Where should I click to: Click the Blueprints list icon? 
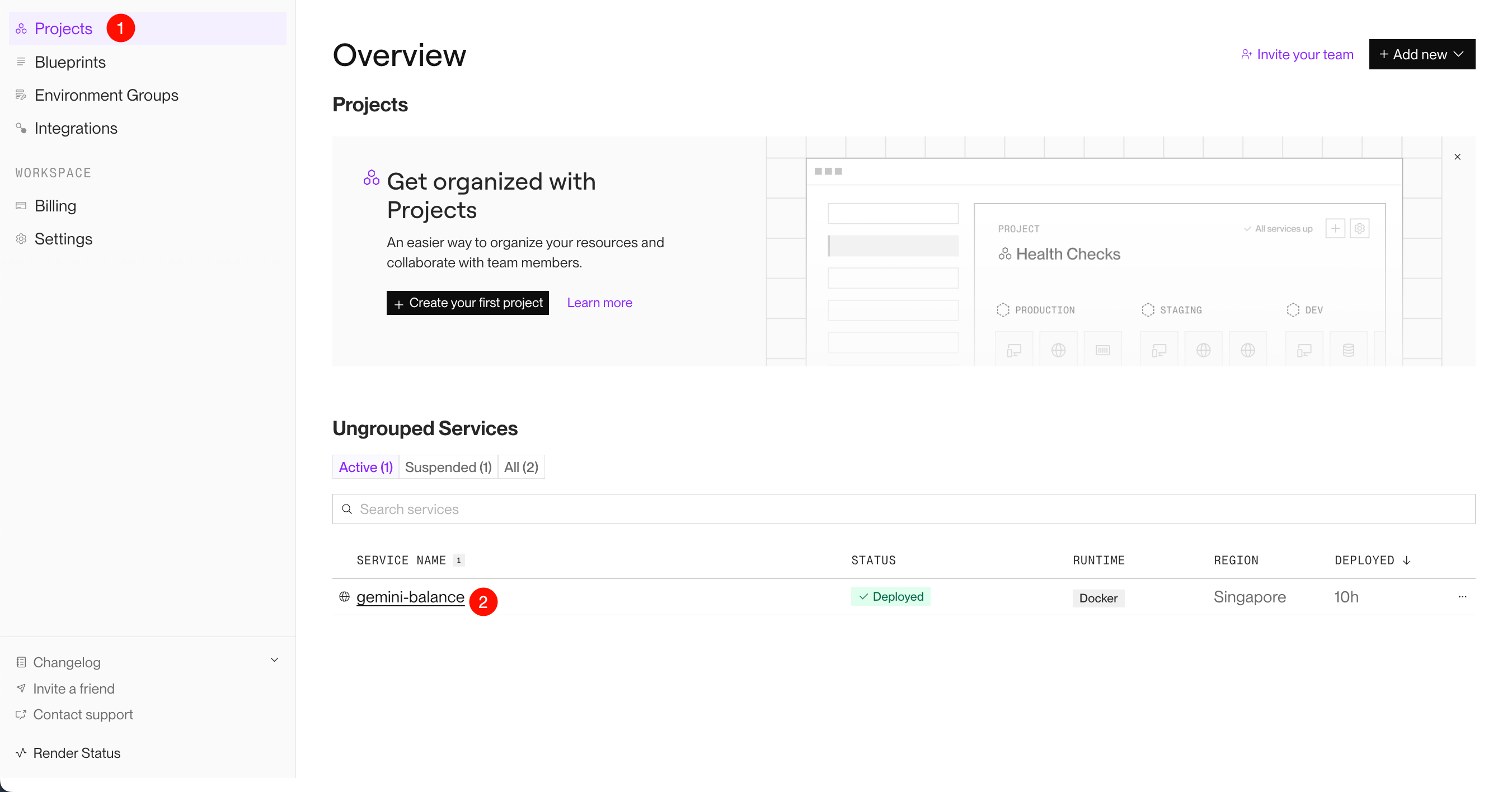click(x=21, y=62)
